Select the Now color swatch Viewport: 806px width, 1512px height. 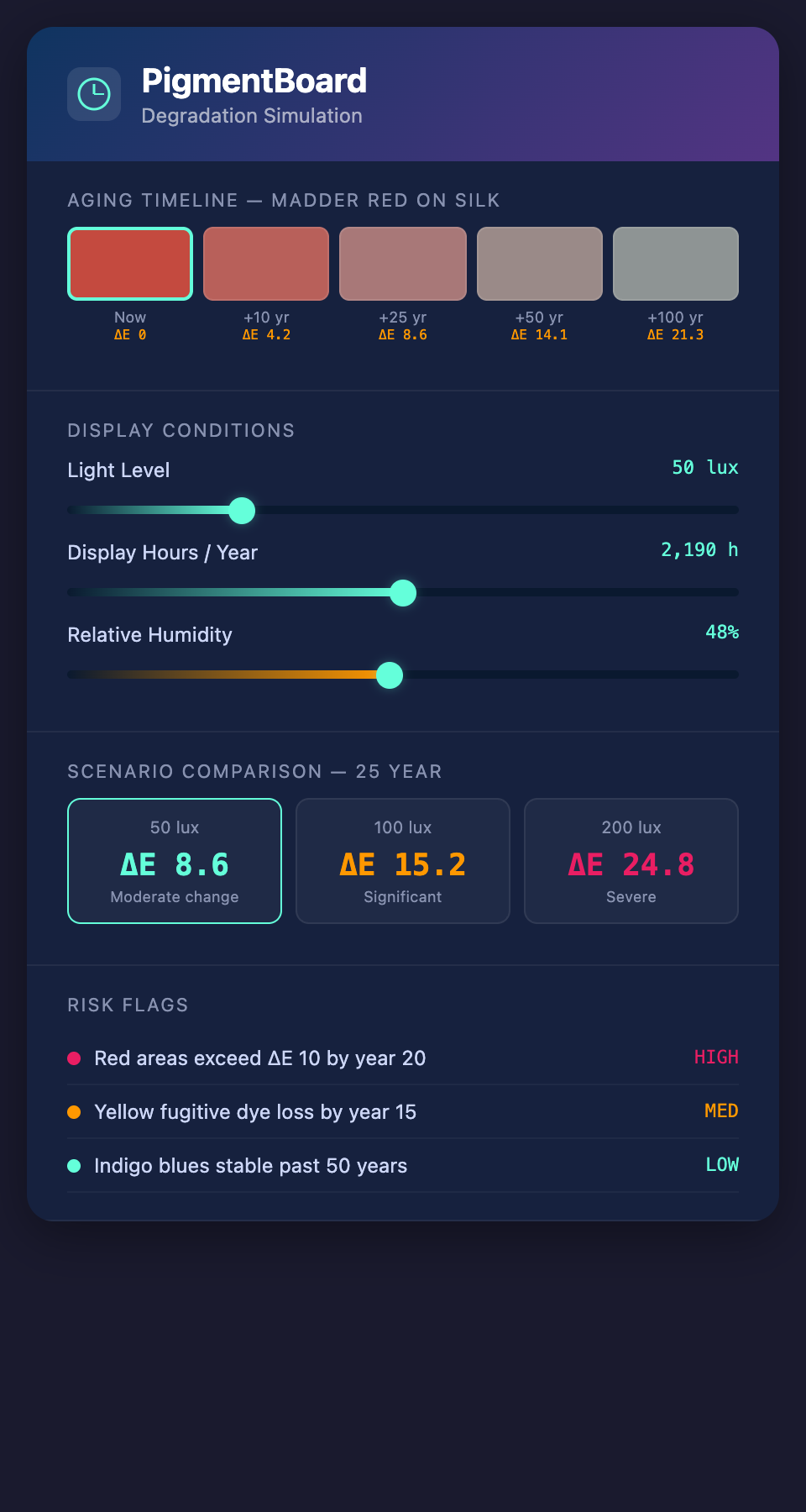point(130,264)
